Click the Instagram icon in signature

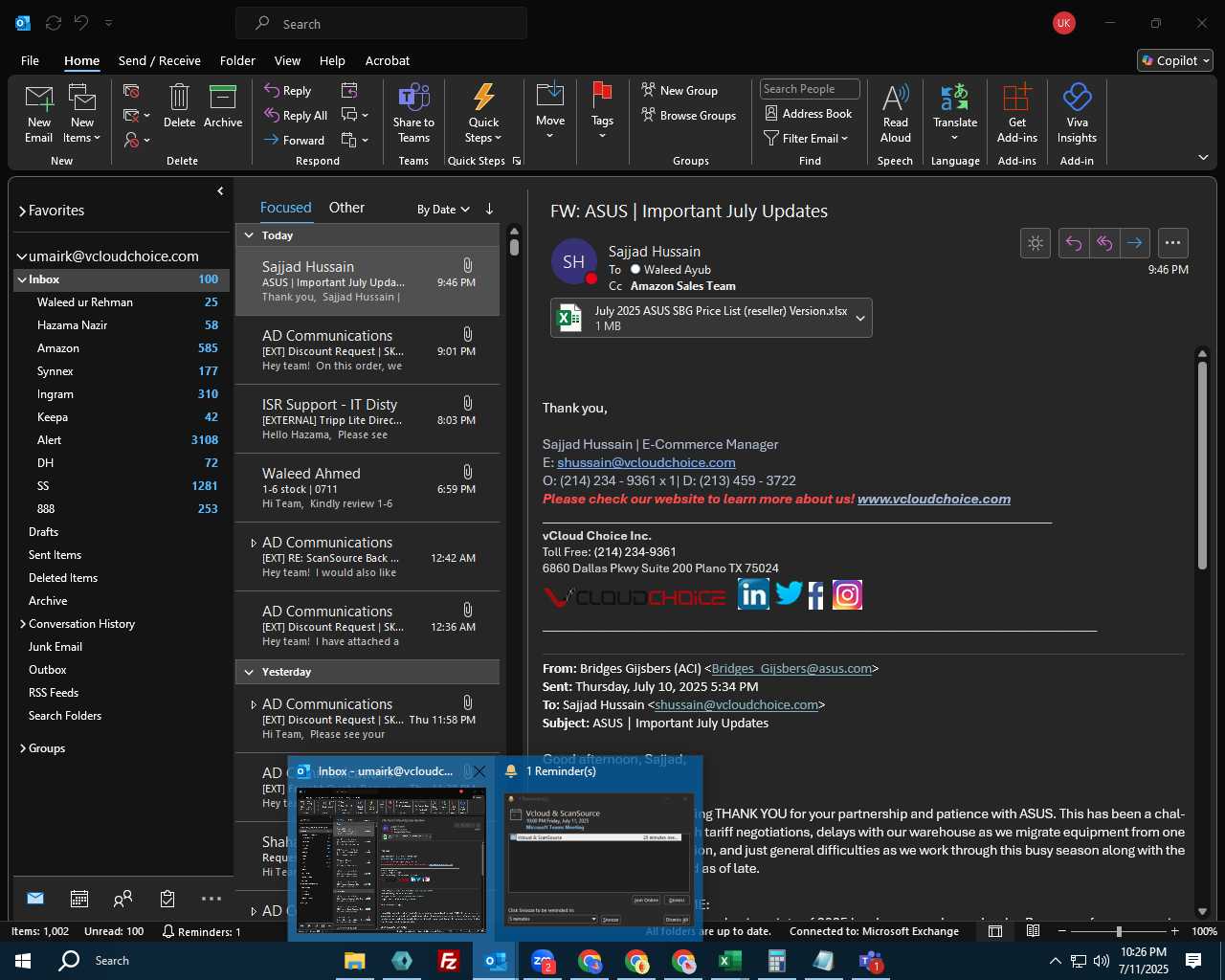point(847,595)
